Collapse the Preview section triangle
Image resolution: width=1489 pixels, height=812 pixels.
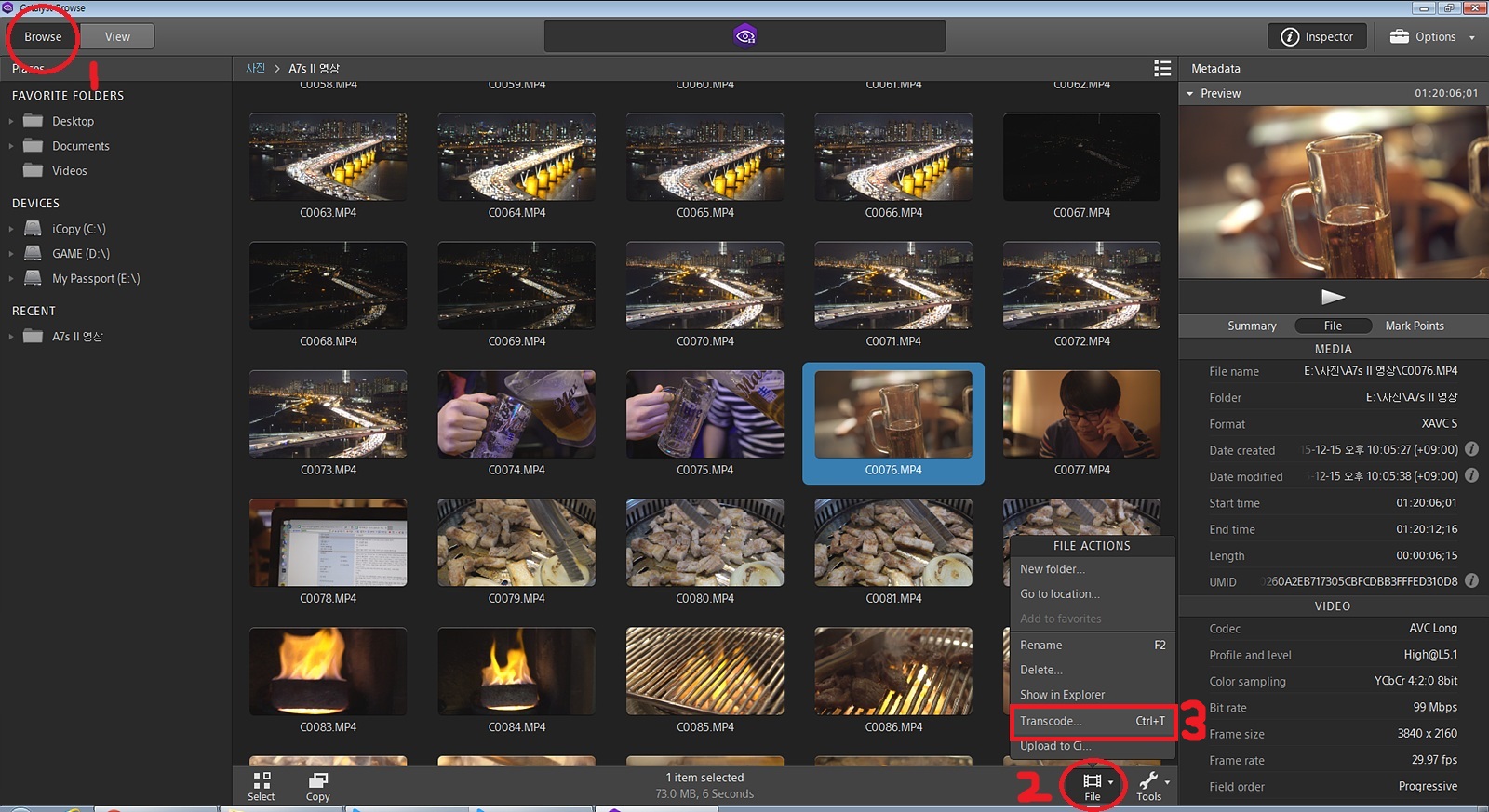(1189, 94)
